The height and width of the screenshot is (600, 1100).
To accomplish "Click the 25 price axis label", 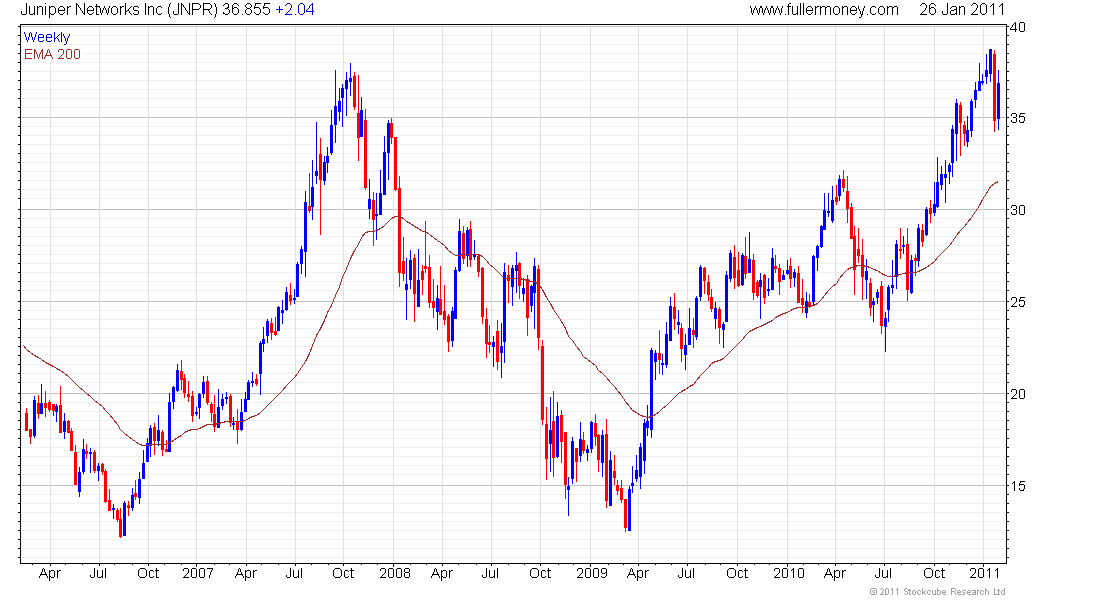I will tap(1017, 302).
